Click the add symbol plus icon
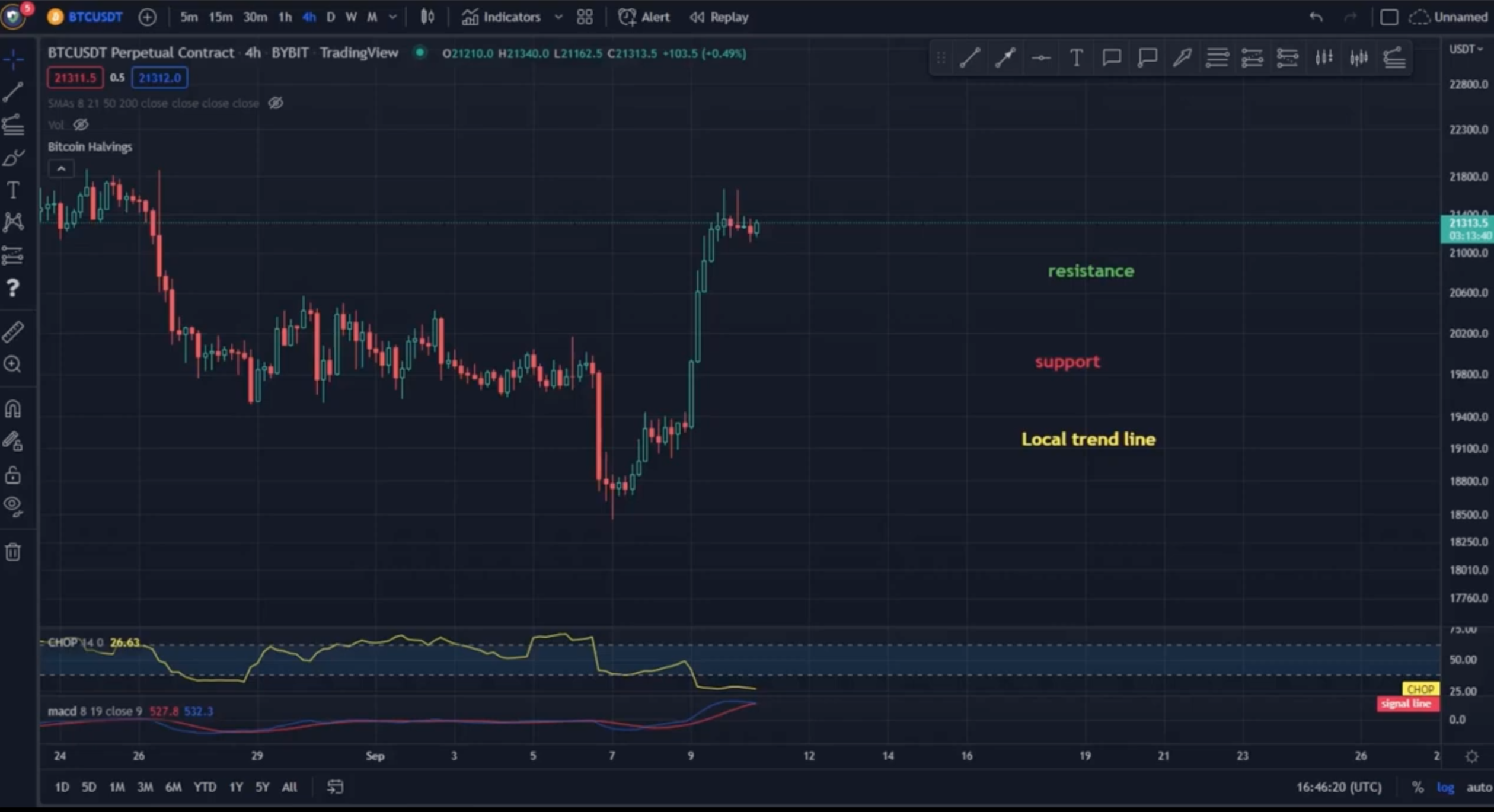The height and width of the screenshot is (812, 1494). (147, 17)
